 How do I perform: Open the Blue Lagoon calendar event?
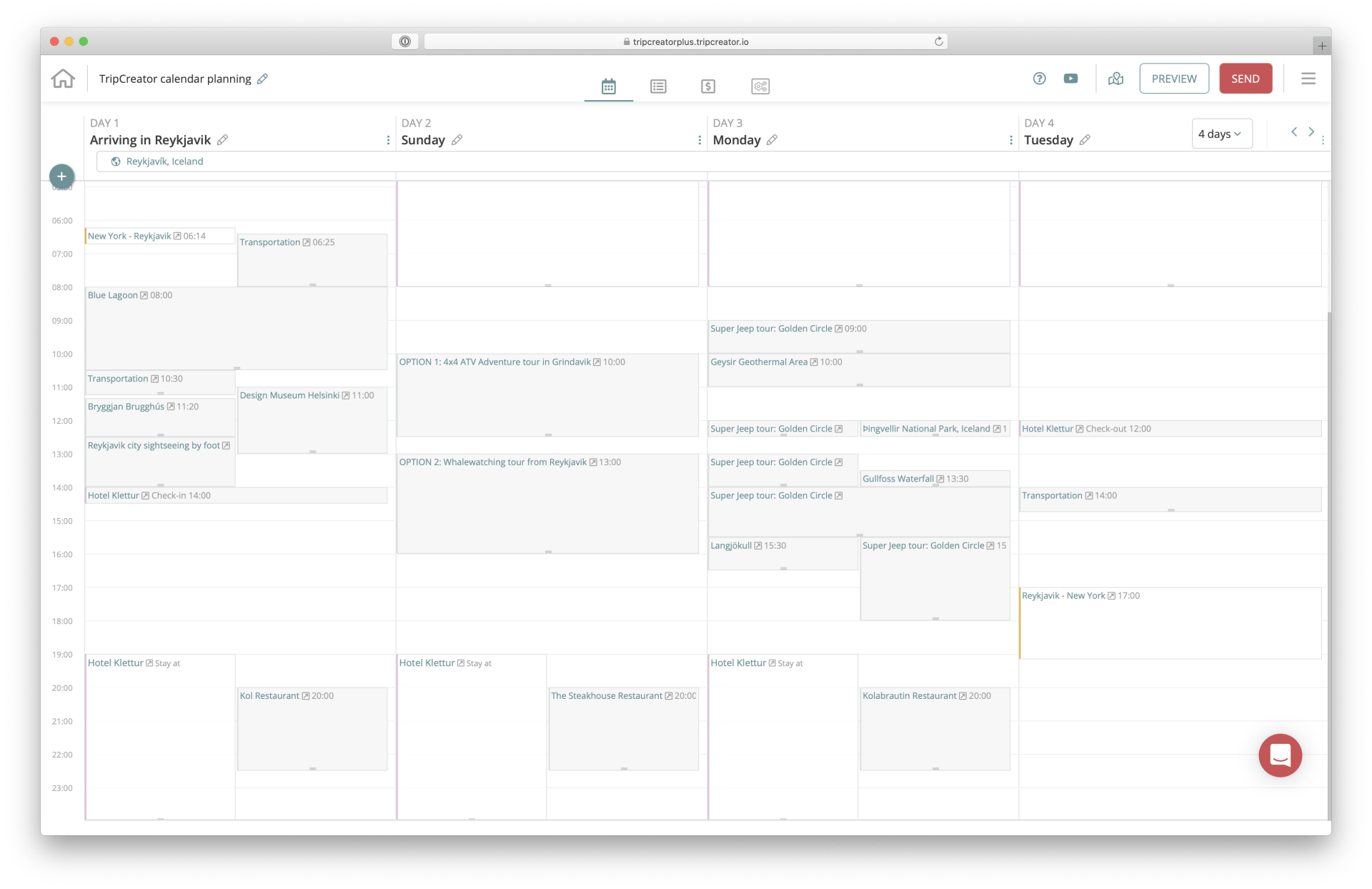coord(113,295)
